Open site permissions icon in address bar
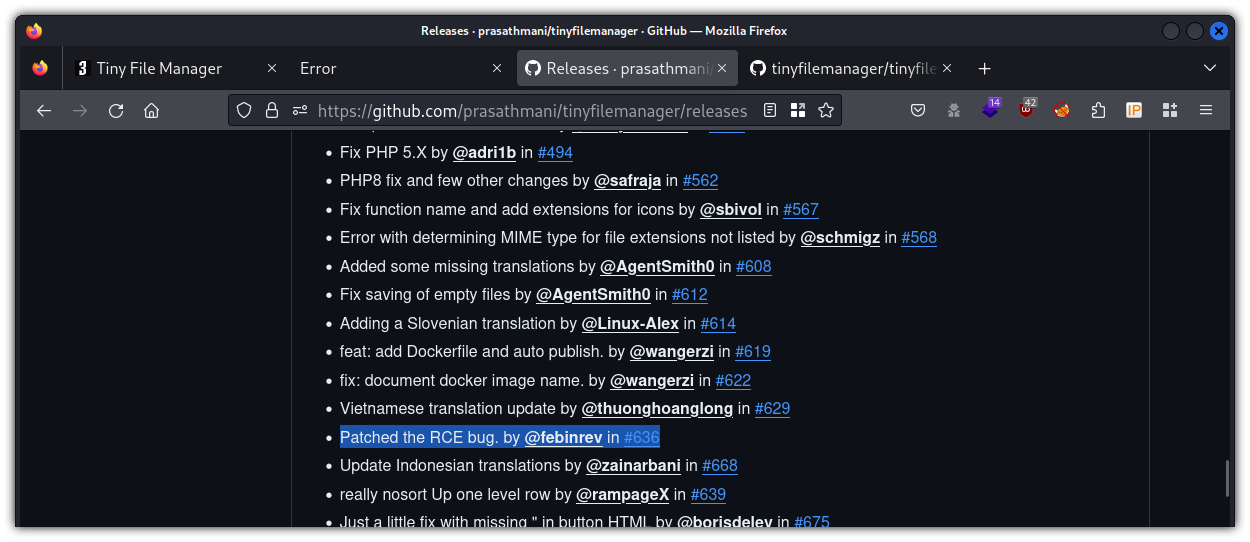 pos(299,110)
